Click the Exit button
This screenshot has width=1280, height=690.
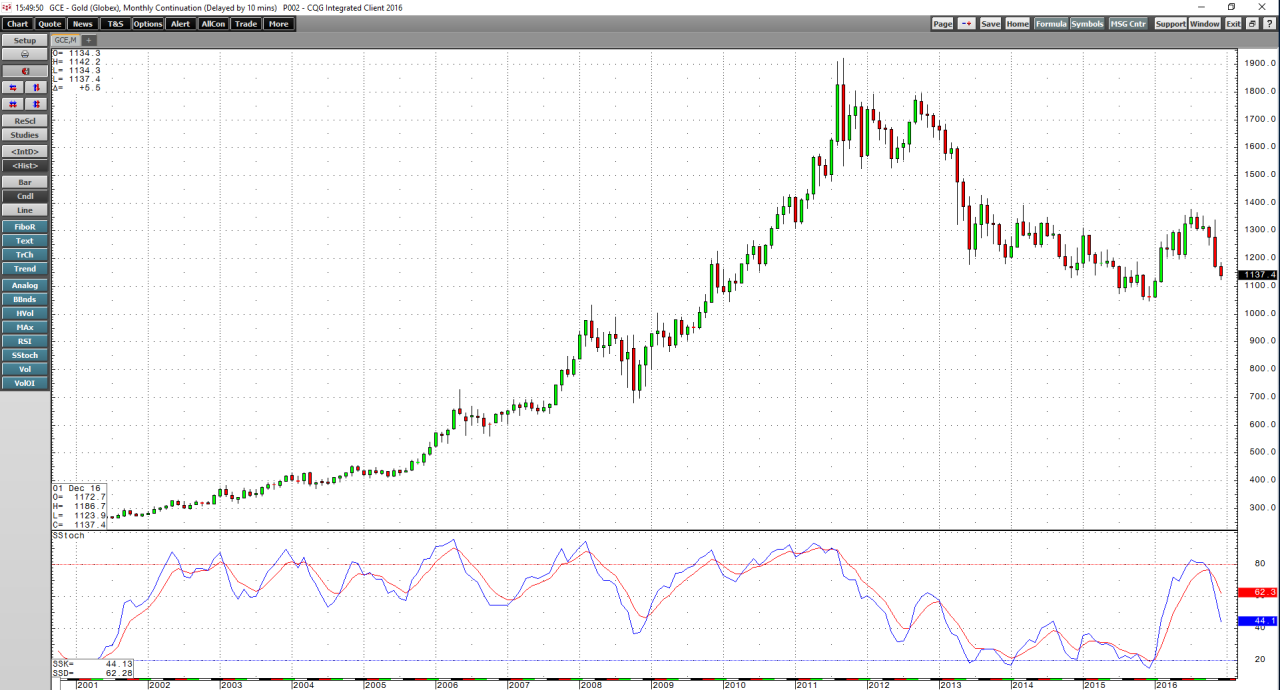(x=1233, y=24)
